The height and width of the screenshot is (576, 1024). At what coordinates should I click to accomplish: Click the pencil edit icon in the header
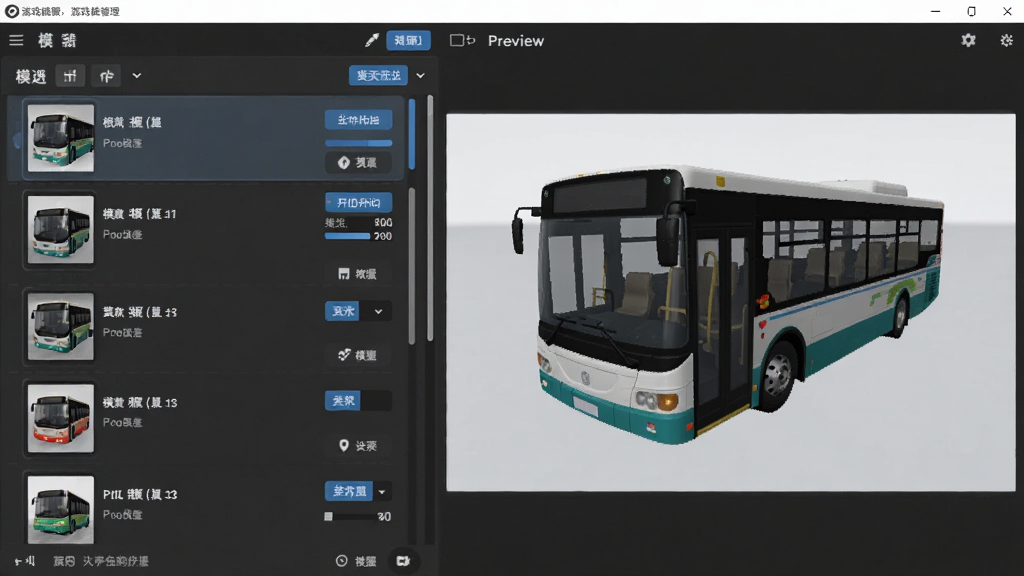pos(372,40)
